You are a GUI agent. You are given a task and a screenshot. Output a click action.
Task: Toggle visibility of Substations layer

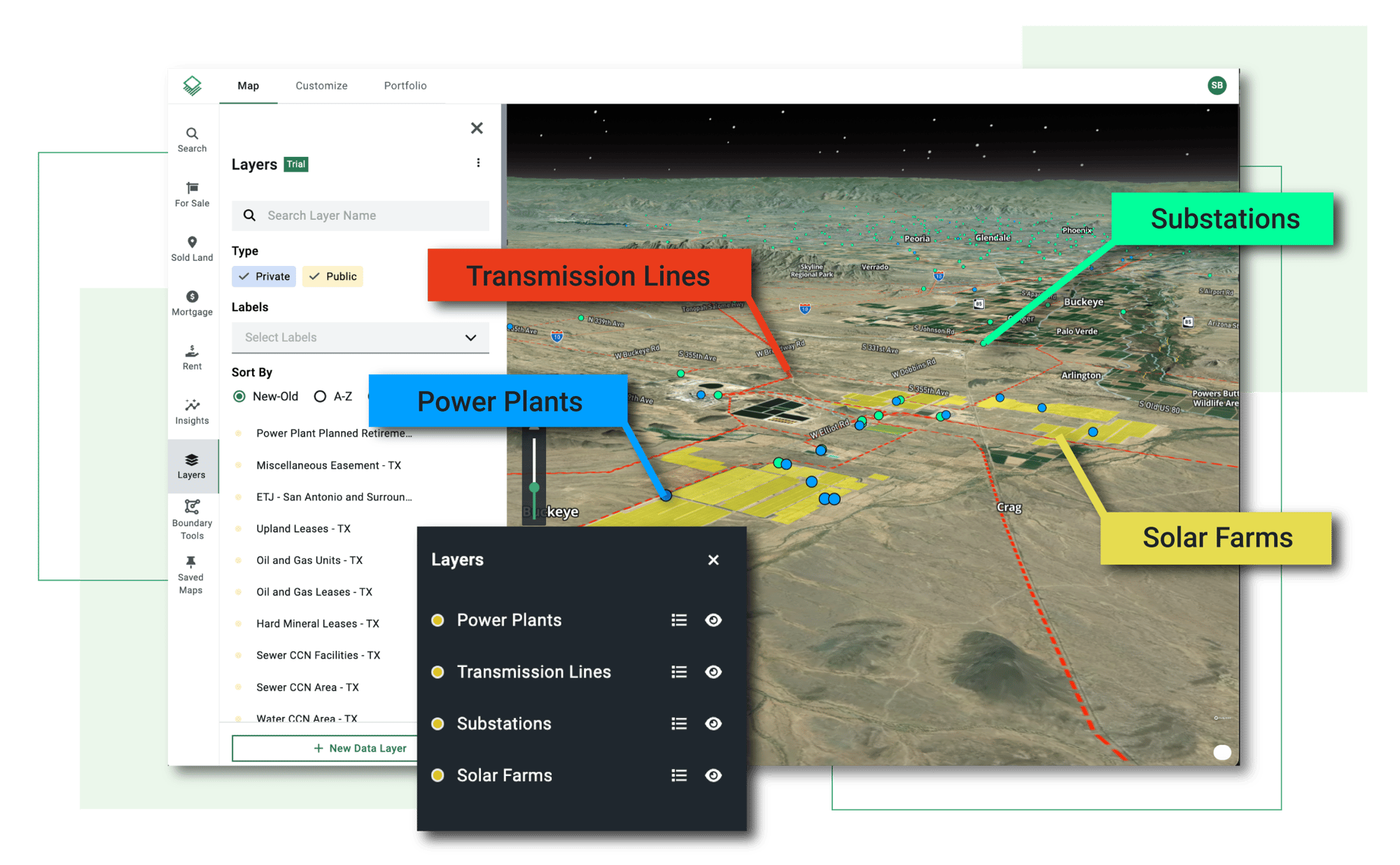(713, 724)
